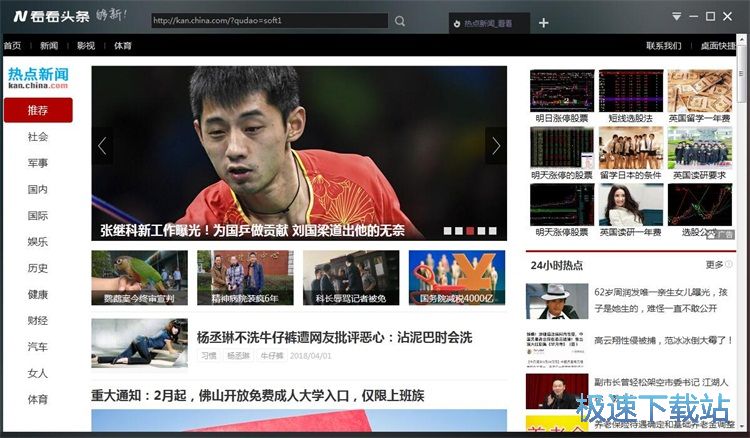Viewport: 750px width, 438px height.
Task: Click the 联系我们 link
Action: (x=663, y=45)
